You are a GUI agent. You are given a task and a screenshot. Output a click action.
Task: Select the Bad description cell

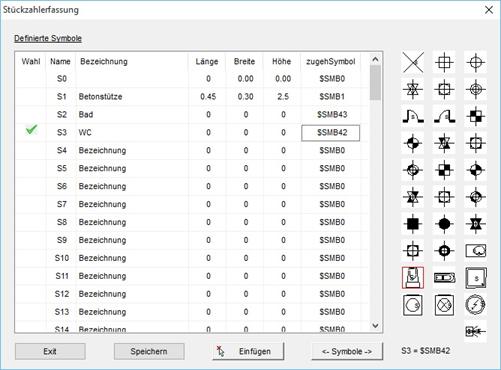pos(132,115)
